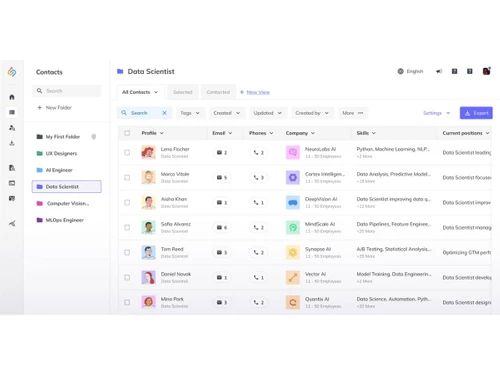500x375 pixels.
Task: Open the list view icon in sidebar
Action: pyautogui.click(x=12, y=112)
